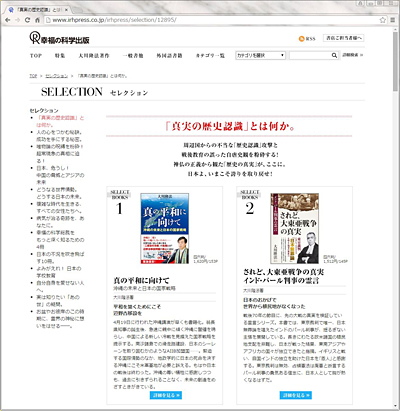The image size is (400, 411).
Task: Expand the カテゴリを選択 dropdown
Action: 261,55
